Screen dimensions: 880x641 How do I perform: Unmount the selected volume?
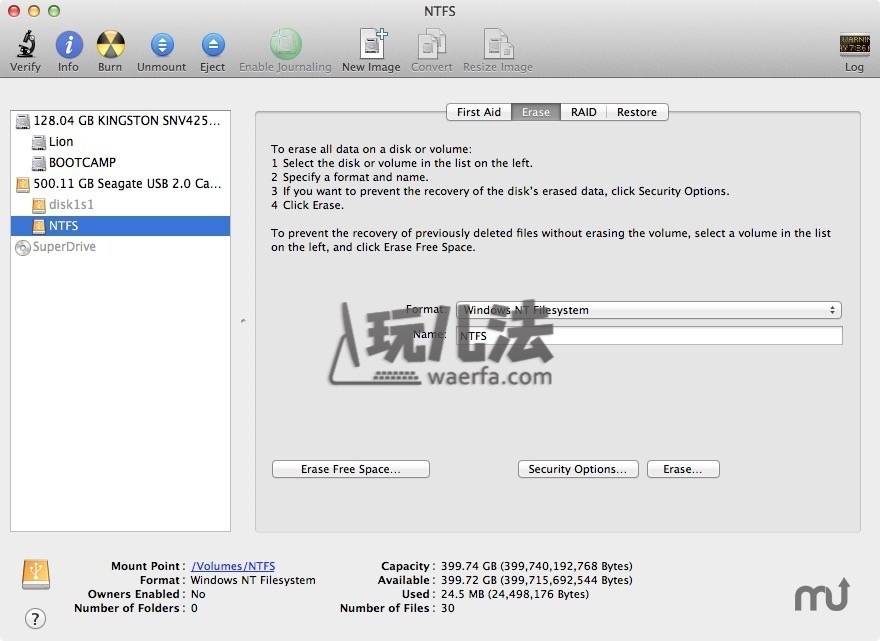tap(161, 46)
